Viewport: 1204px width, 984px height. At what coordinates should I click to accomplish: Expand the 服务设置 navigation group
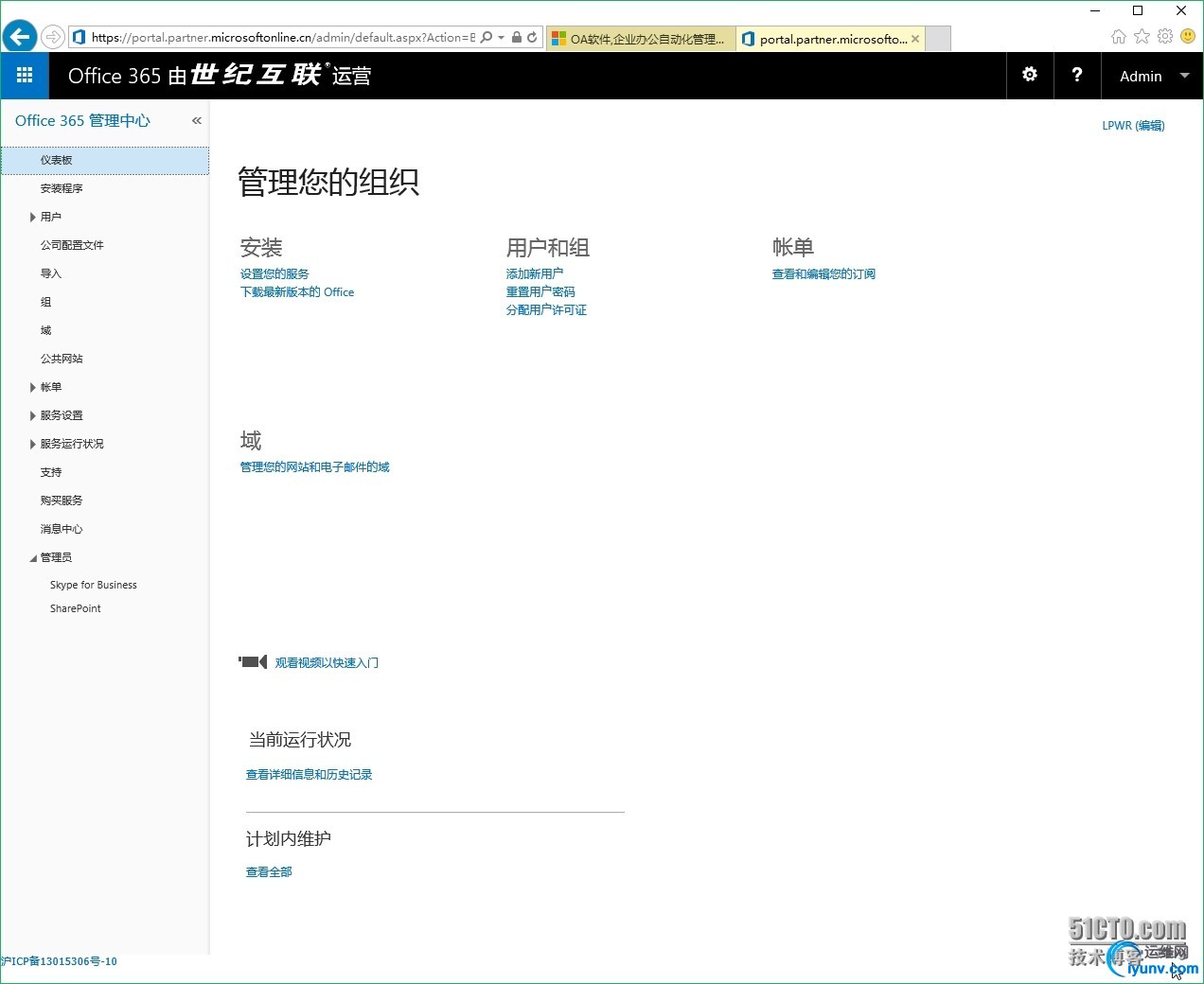click(33, 415)
